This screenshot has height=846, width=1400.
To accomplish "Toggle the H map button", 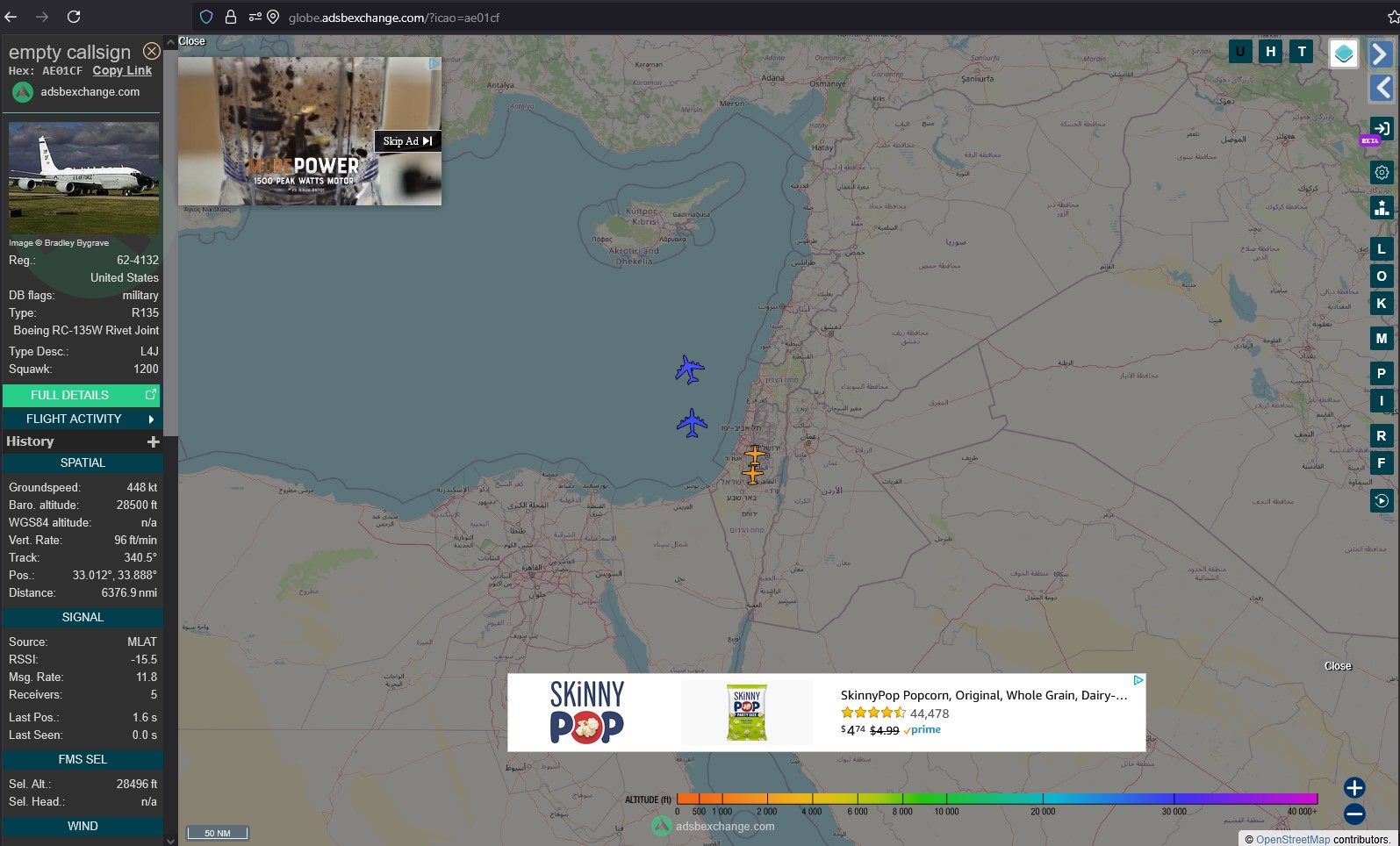I will click(1271, 52).
